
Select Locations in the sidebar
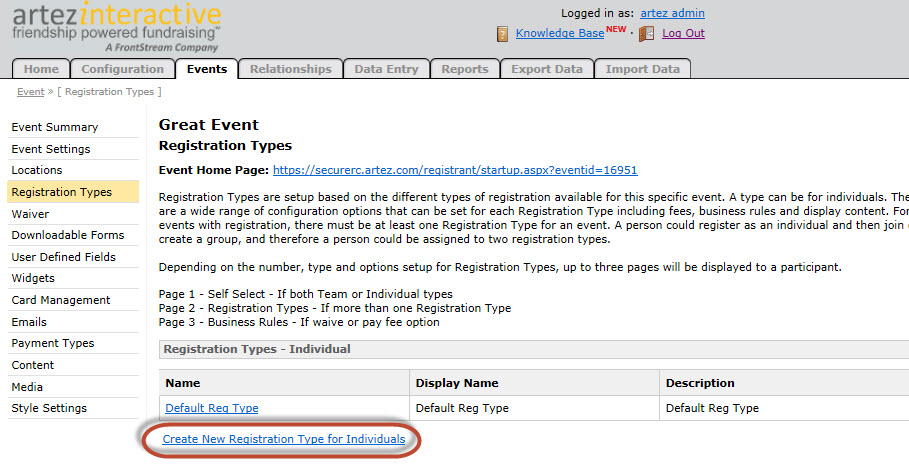click(x=73, y=170)
